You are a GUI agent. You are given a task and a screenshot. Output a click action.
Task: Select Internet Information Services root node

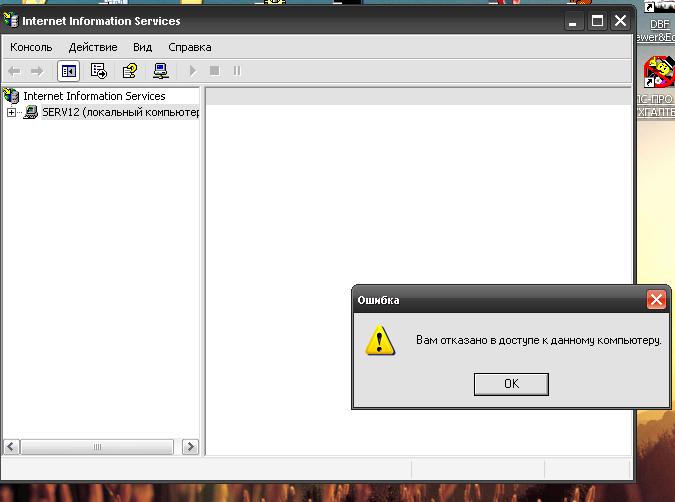[x=94, y=96]
